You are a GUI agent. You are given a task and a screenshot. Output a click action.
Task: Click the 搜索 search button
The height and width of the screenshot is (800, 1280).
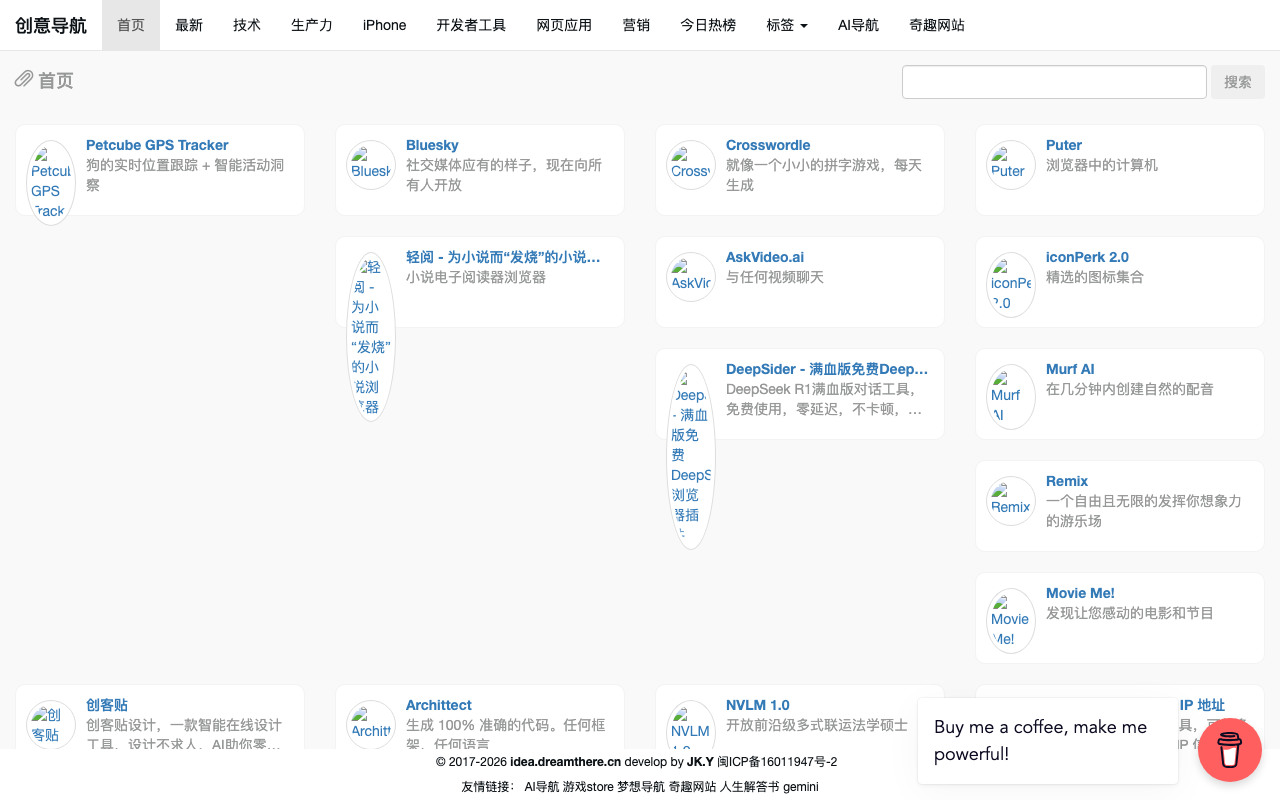1238,82
